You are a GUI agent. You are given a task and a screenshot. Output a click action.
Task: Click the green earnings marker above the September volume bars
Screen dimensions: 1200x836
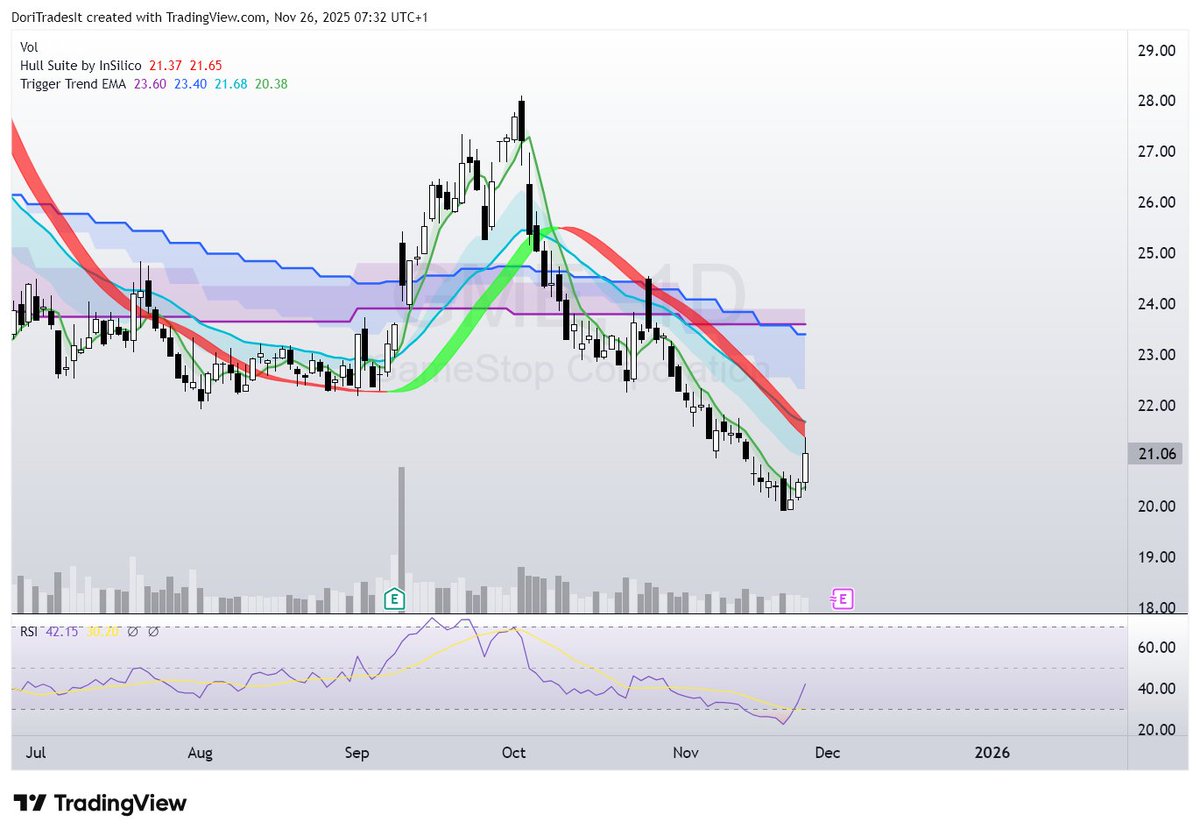coord(394,598)
